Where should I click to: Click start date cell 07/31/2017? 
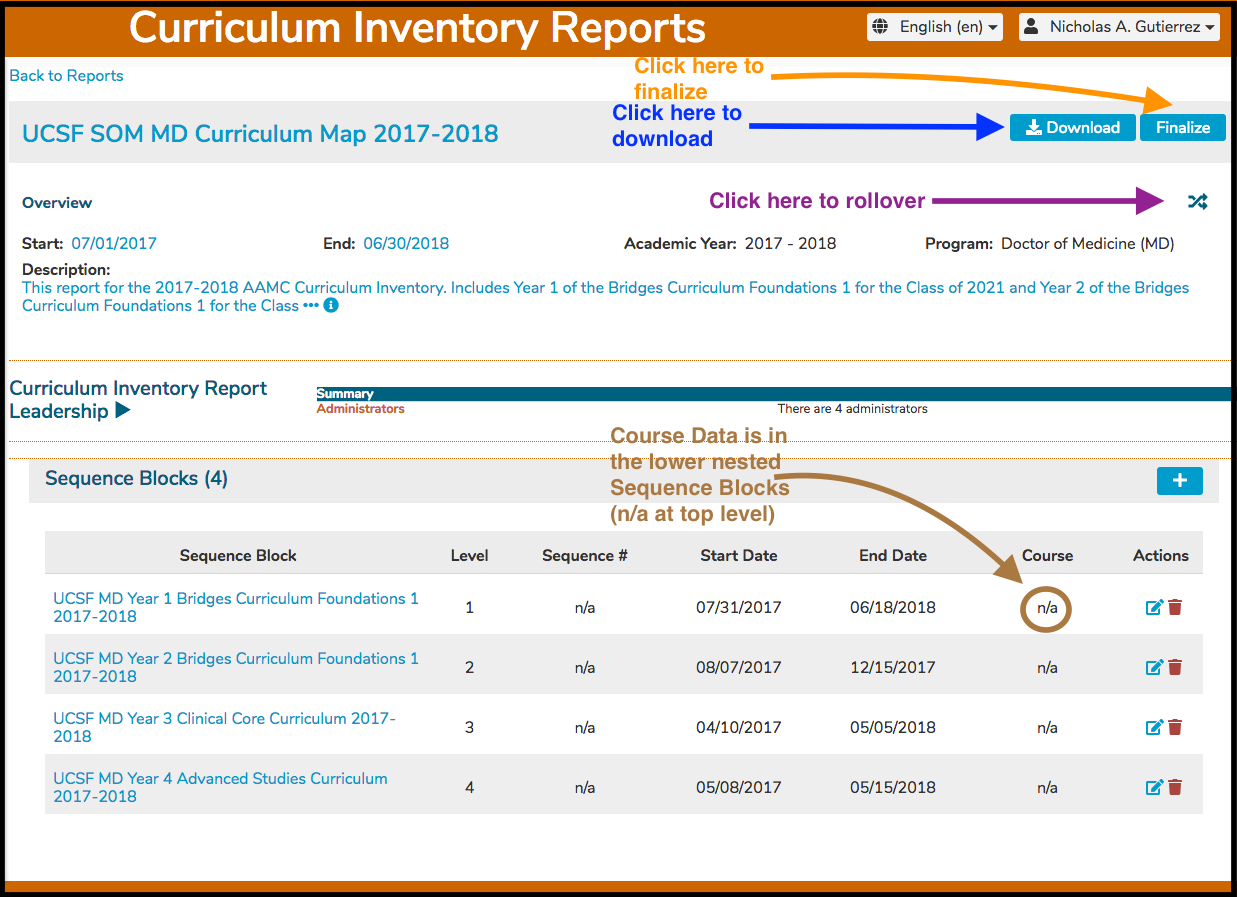(x=739, y=607)
